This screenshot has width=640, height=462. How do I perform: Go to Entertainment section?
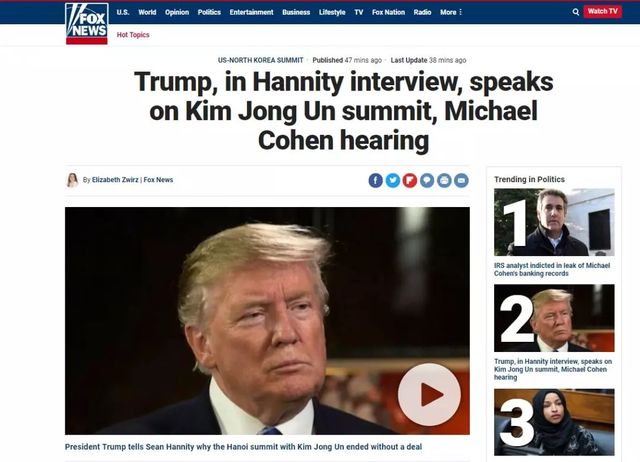(251, 12)
